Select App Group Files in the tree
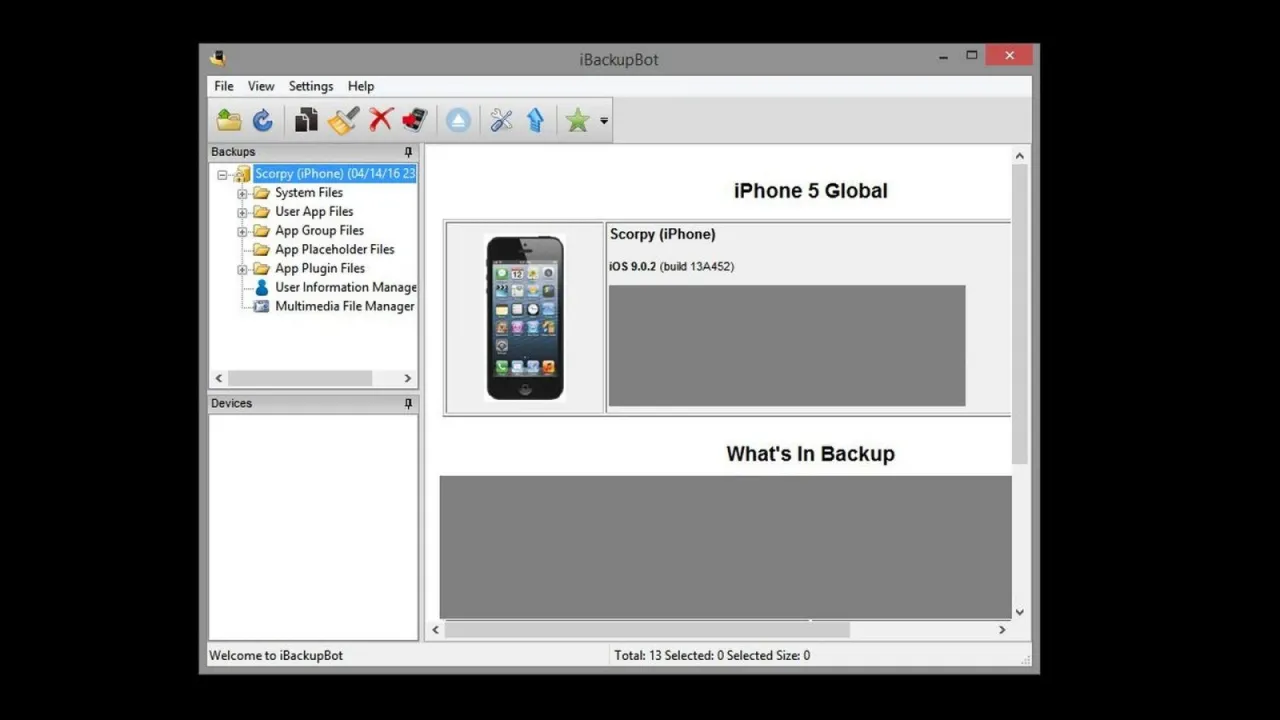The image size is (1280, 720). [319, 231]
